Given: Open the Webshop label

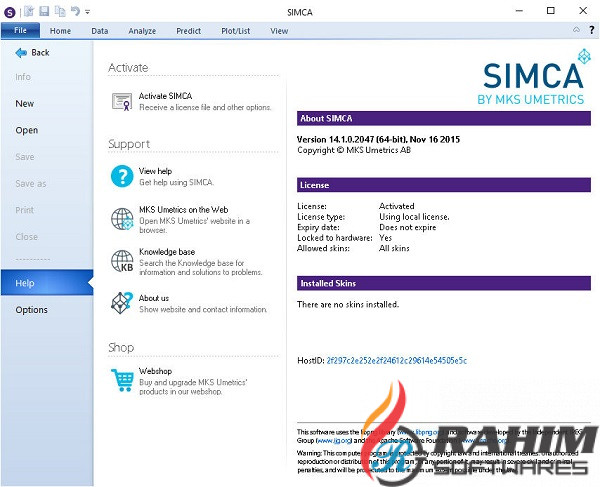Looking at the screenshot, I should click(x=155, y=371).
